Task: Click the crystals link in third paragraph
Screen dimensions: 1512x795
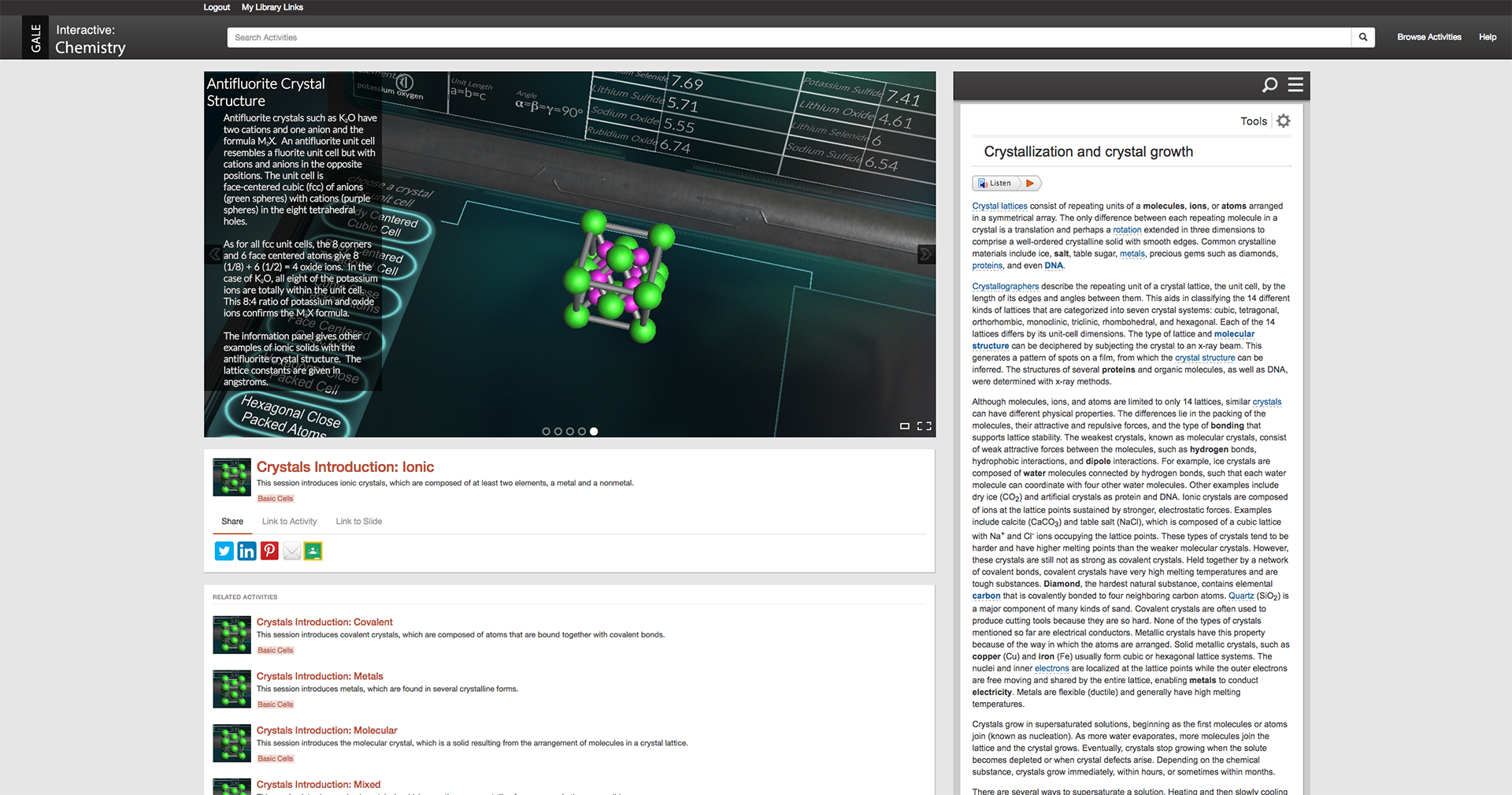Action: tap(1266, 402)
